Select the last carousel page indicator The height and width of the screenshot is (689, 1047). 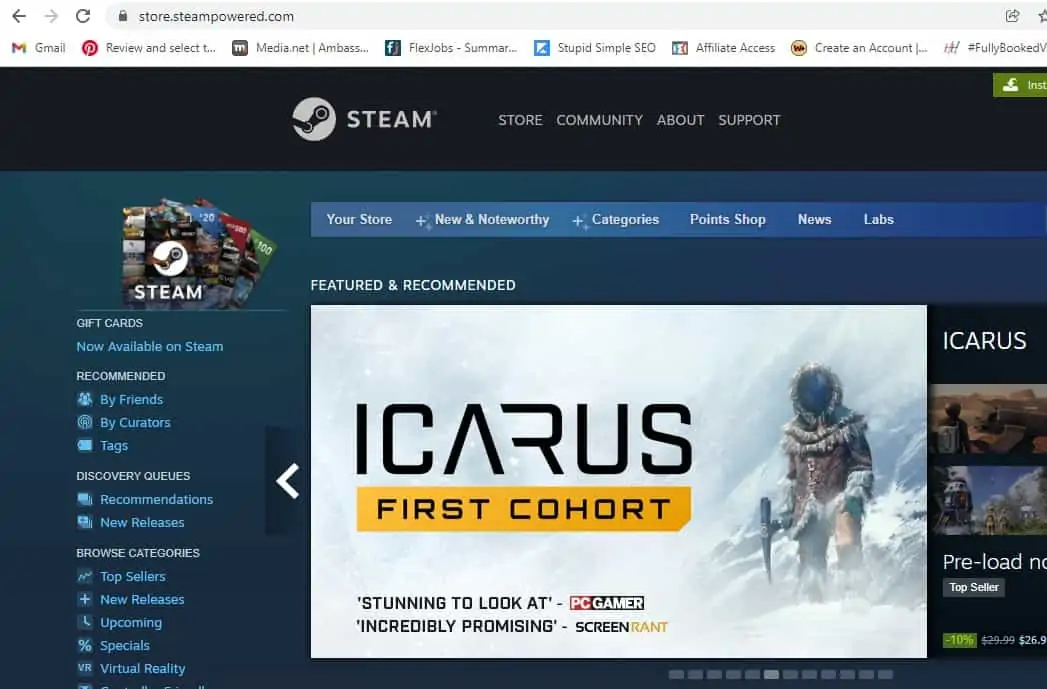click(886, 674)
